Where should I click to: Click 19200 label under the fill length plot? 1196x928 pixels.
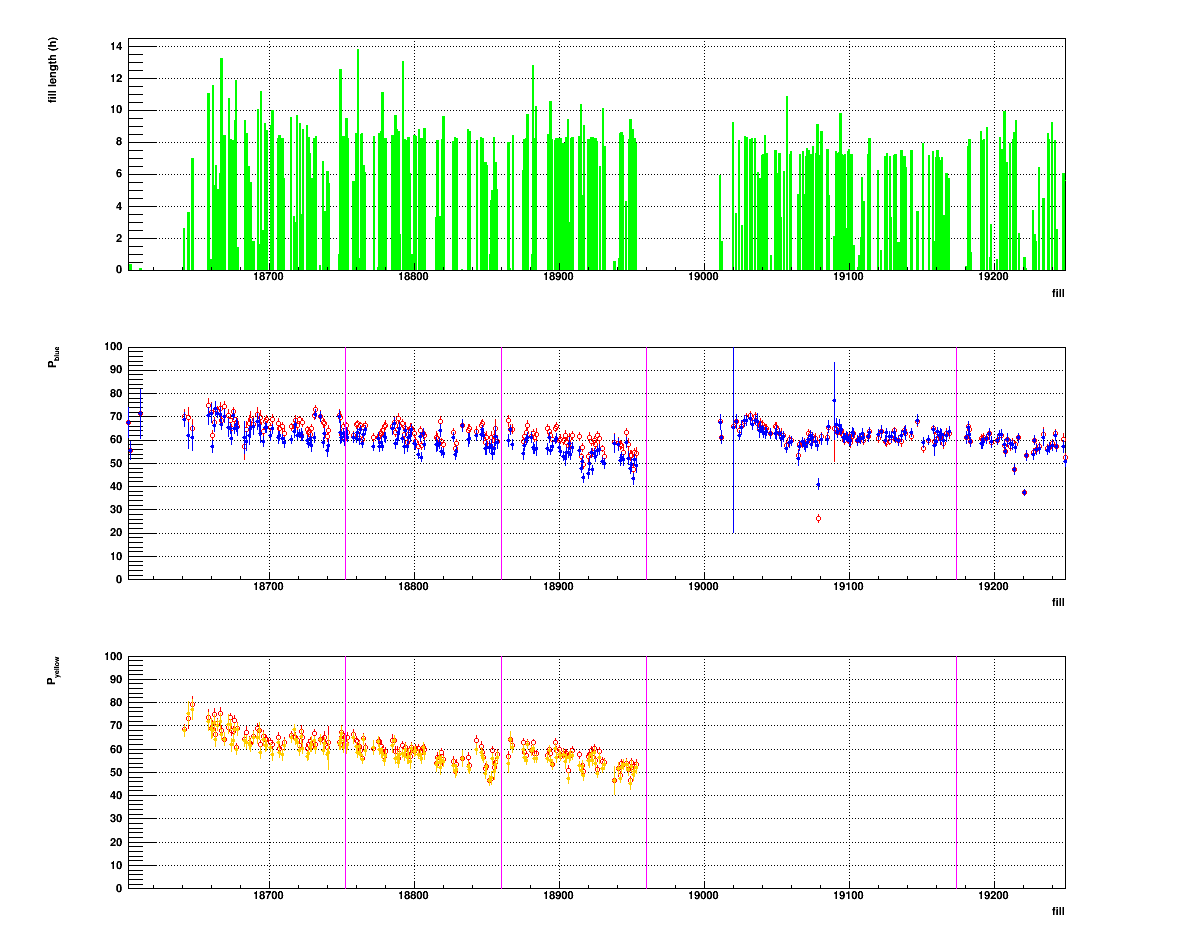click(x=993, y=277)
